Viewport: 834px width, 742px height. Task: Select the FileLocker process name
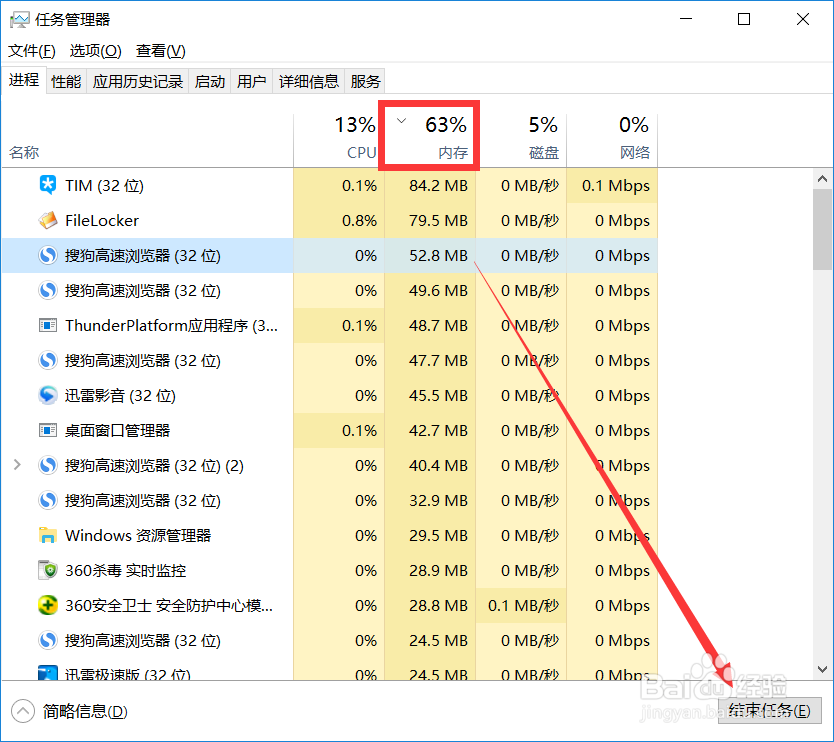coord(102,220)
